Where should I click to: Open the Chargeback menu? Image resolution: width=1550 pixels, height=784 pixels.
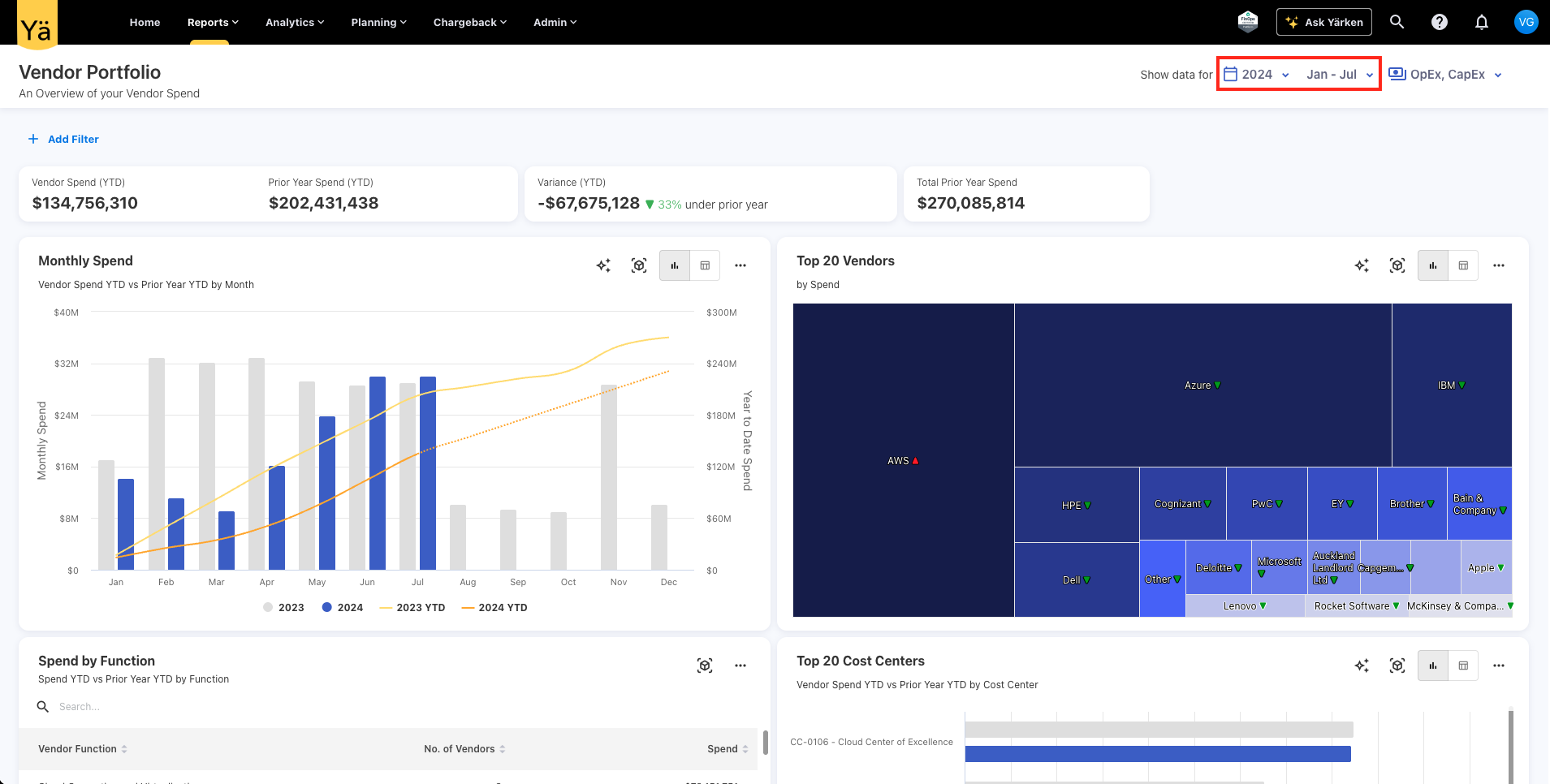click(469, 22)
